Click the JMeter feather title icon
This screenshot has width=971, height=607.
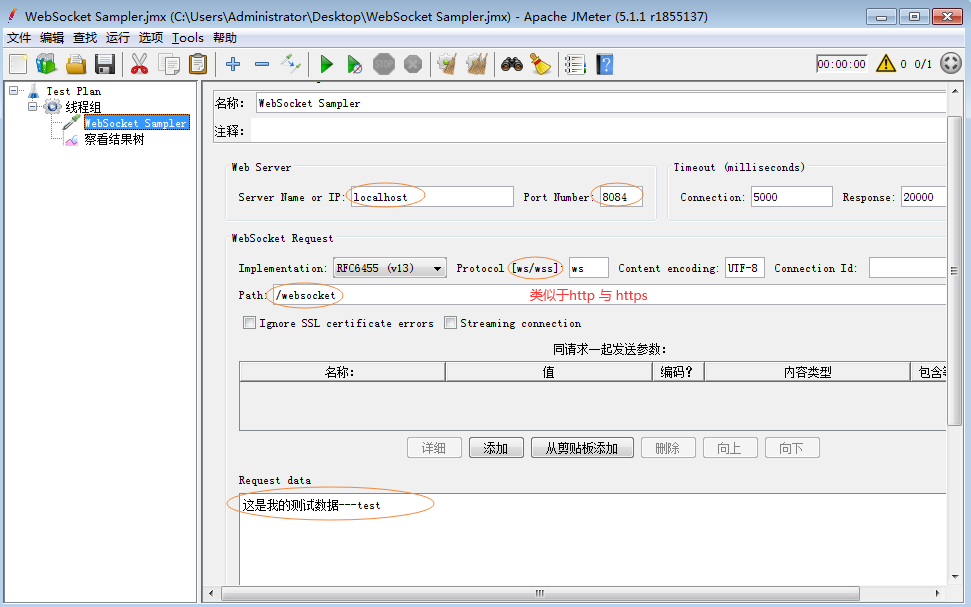click(x=12, y=15)
